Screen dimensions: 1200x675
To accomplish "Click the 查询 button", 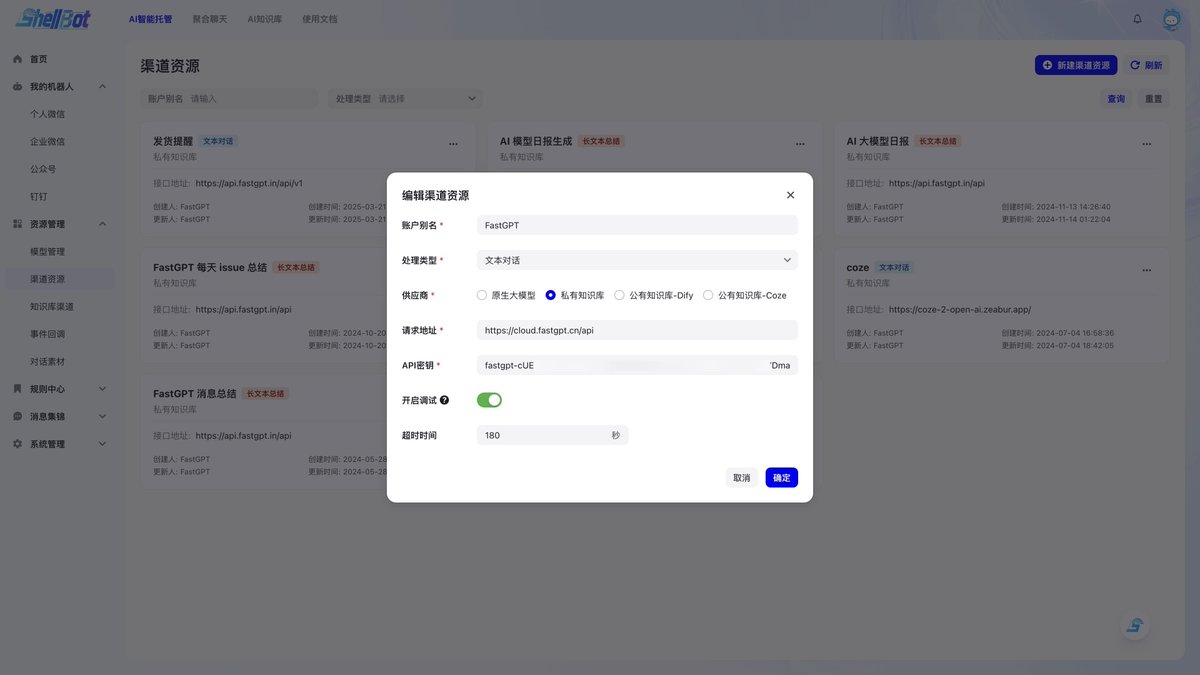I will pos(1116,99).
